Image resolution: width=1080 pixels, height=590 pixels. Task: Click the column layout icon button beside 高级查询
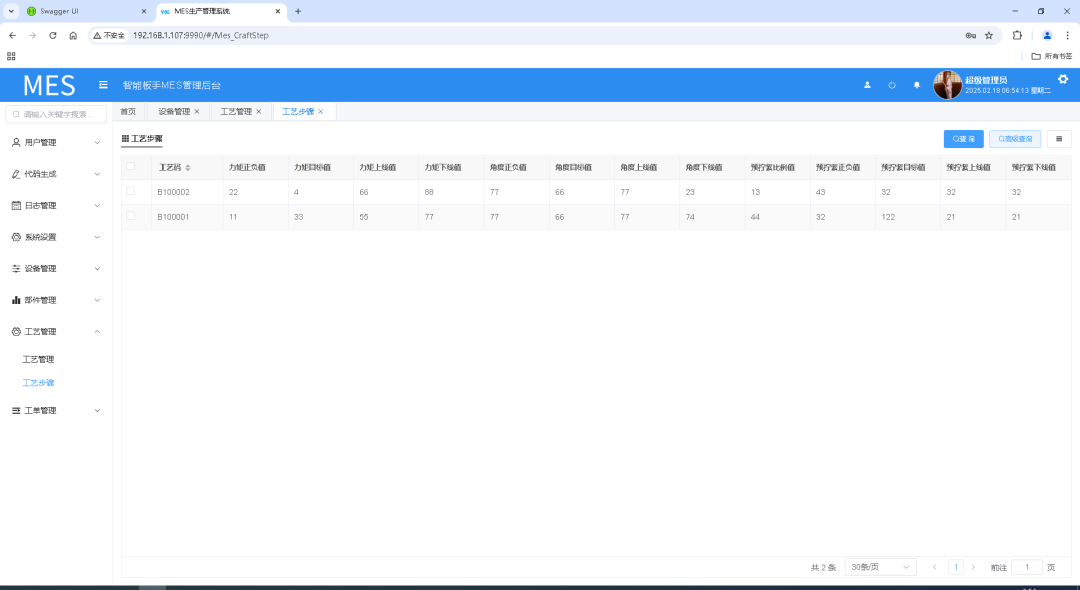1058,139
